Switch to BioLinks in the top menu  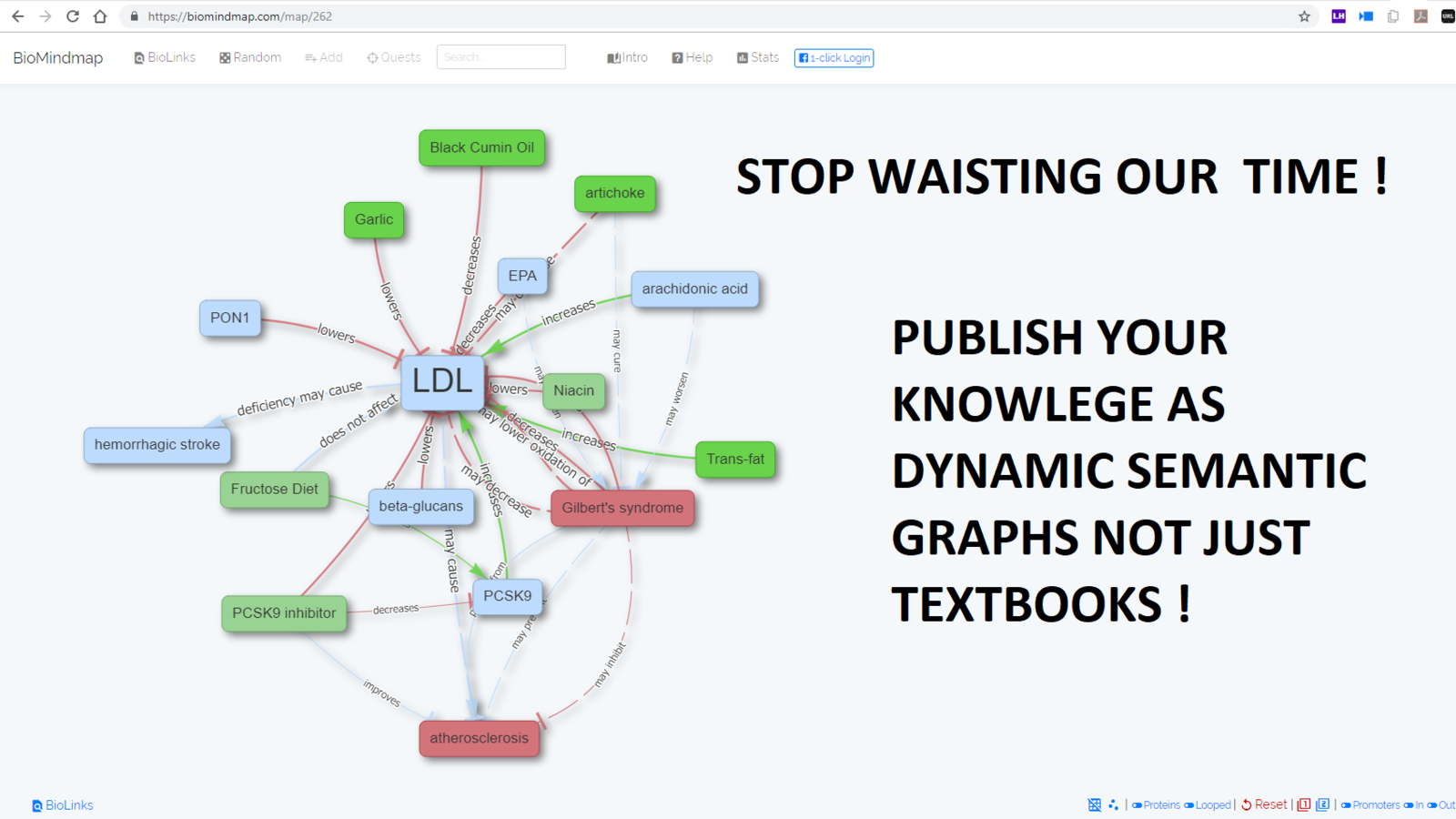[164, 56]
